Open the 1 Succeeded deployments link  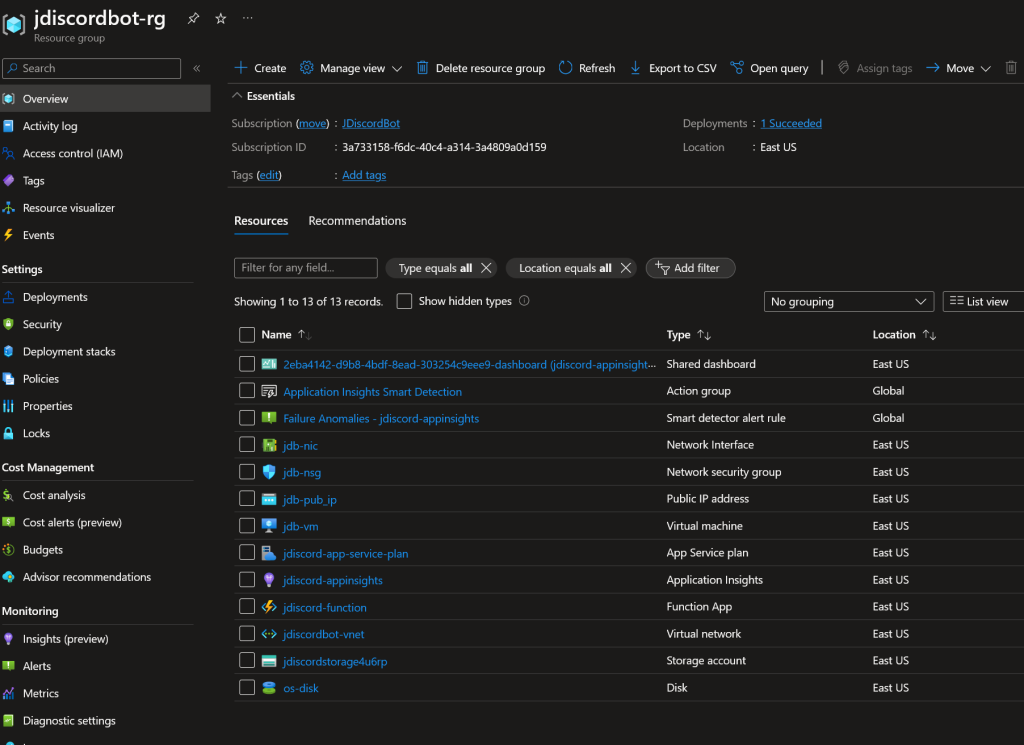pos(791,123)
